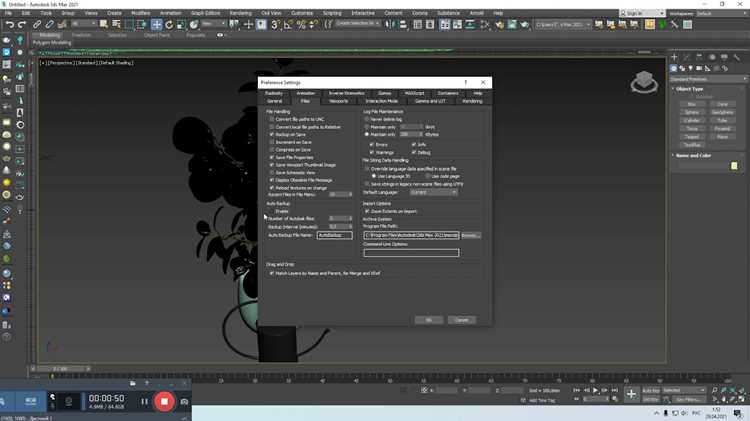Open the Rendering menu in menu bar
This screenshot has width=750, height=421.
(241, 13)
